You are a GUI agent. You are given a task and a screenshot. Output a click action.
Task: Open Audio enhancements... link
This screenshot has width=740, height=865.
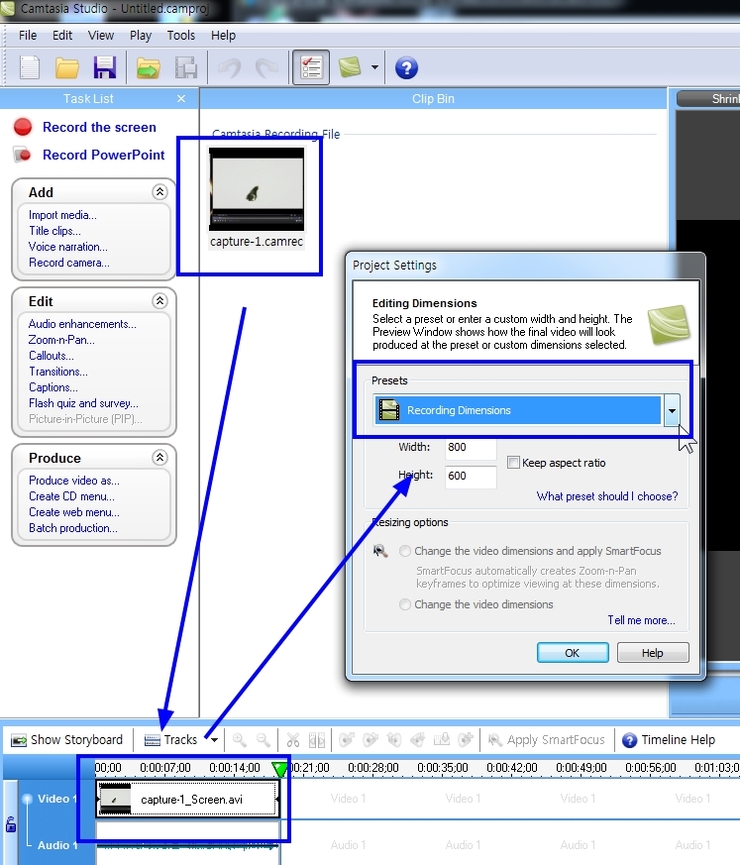(82, 324)
